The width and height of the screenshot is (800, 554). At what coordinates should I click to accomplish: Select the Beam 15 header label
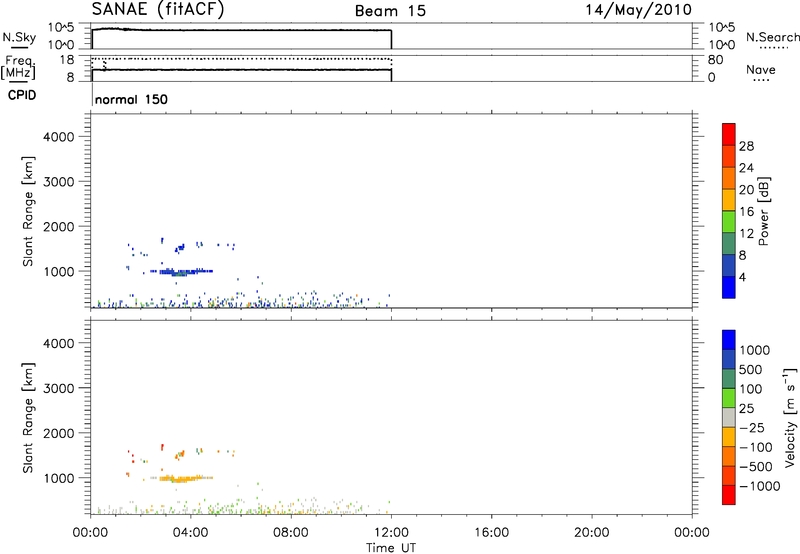point(390,11)
